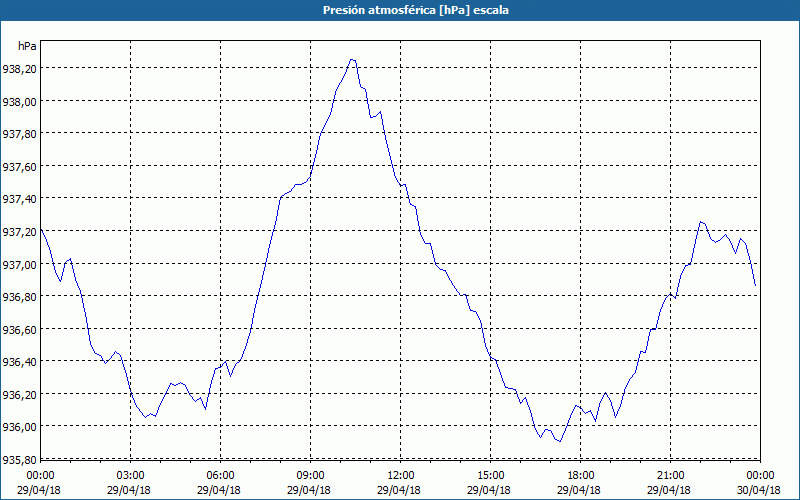
Task: Click the chart title 'Presión atmosférica [hPa] escala'
Action: [x=416, y=10]
